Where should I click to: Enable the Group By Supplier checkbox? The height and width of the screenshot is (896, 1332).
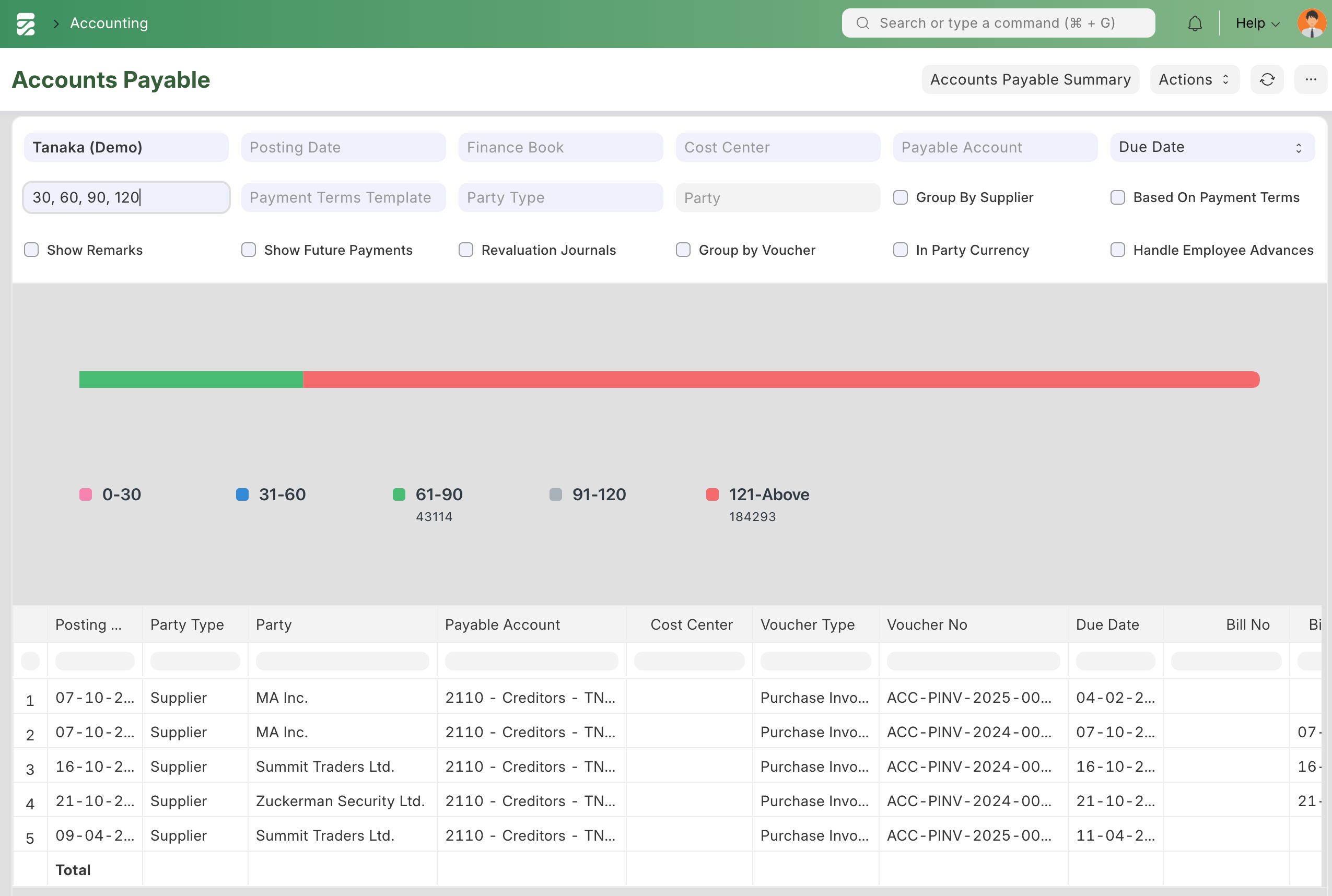click(900, 197)
